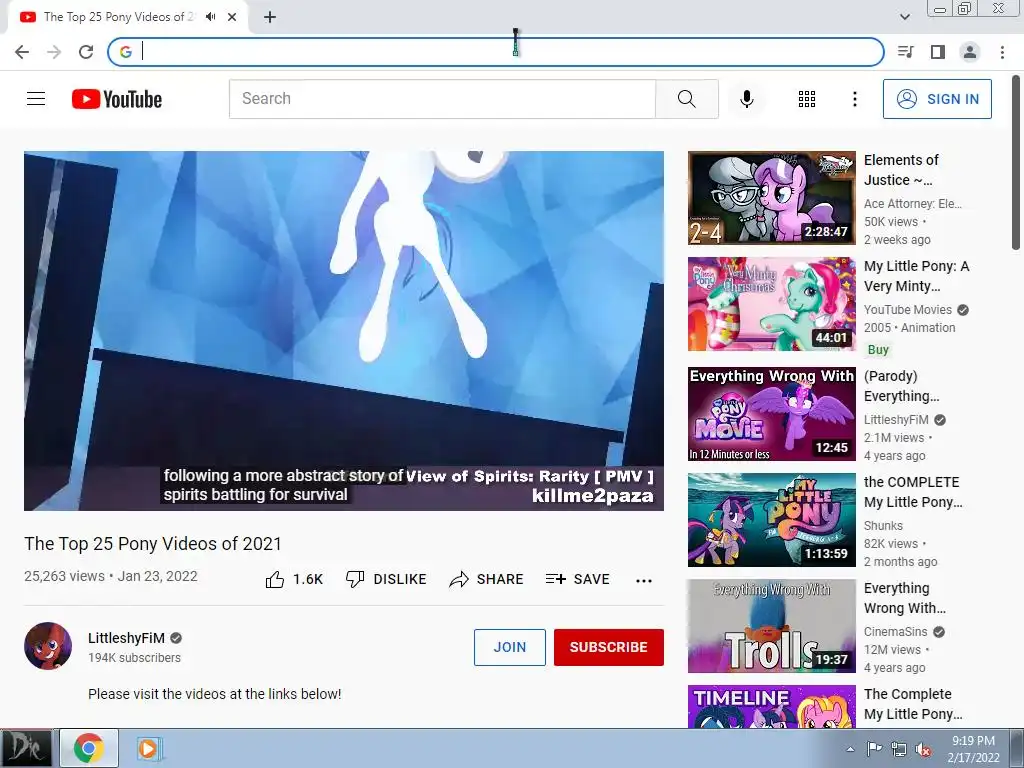Open the SHARE dialog
This screenshot has width=1024, height=768.
(x=487, y=579)
